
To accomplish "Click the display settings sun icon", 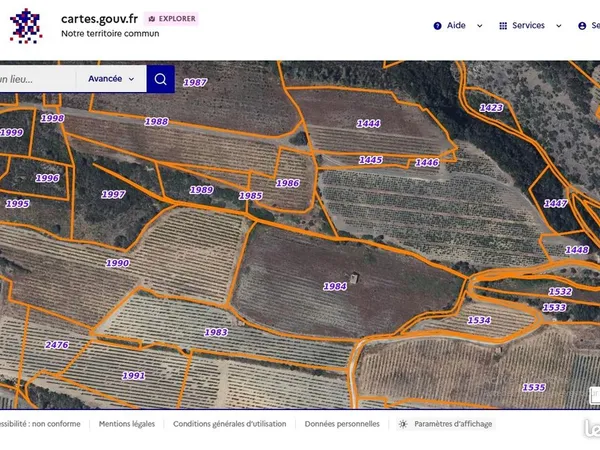I will tap(403, 424).
